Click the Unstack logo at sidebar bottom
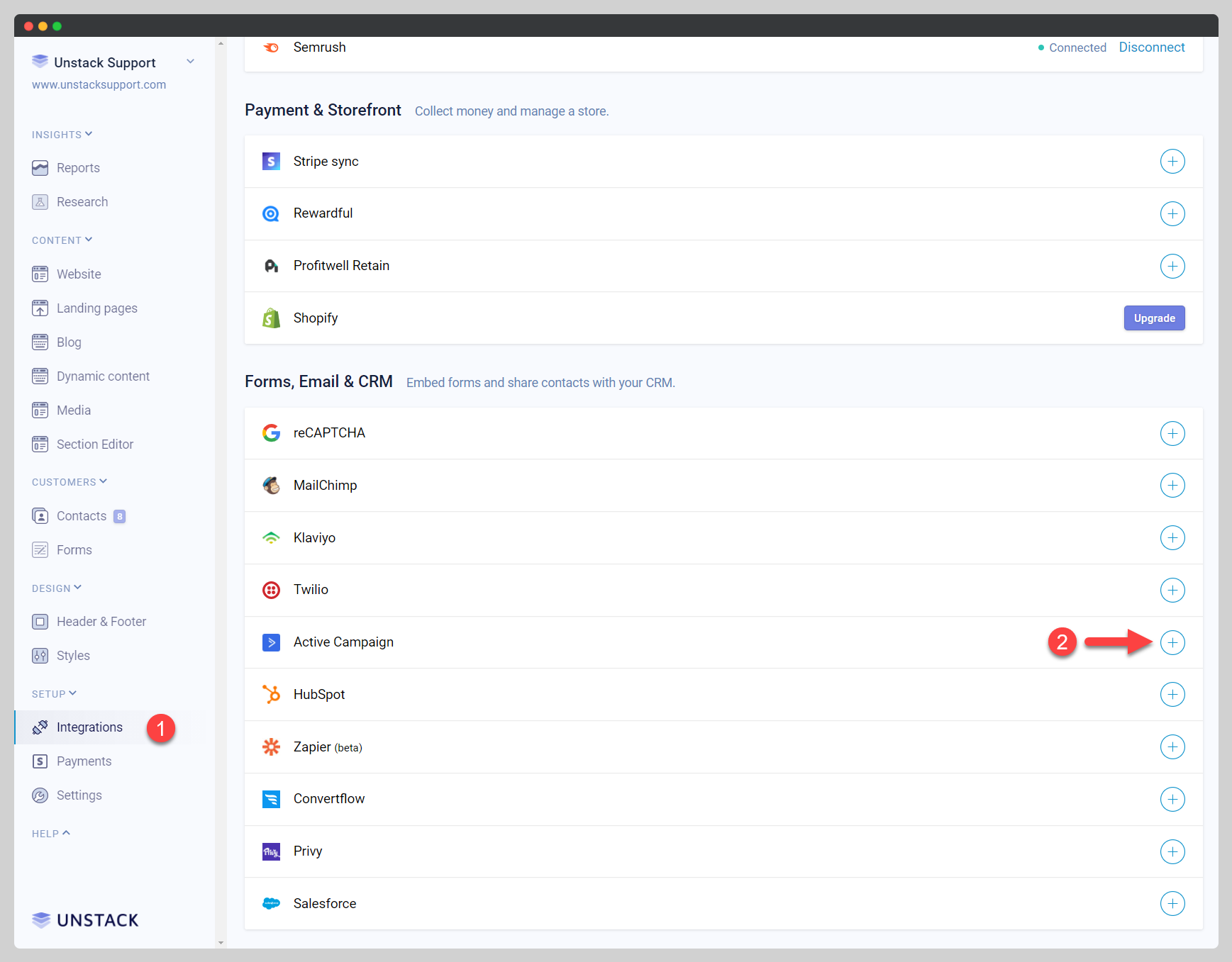This screenshot has width=1232, height=962. [85, 920]
